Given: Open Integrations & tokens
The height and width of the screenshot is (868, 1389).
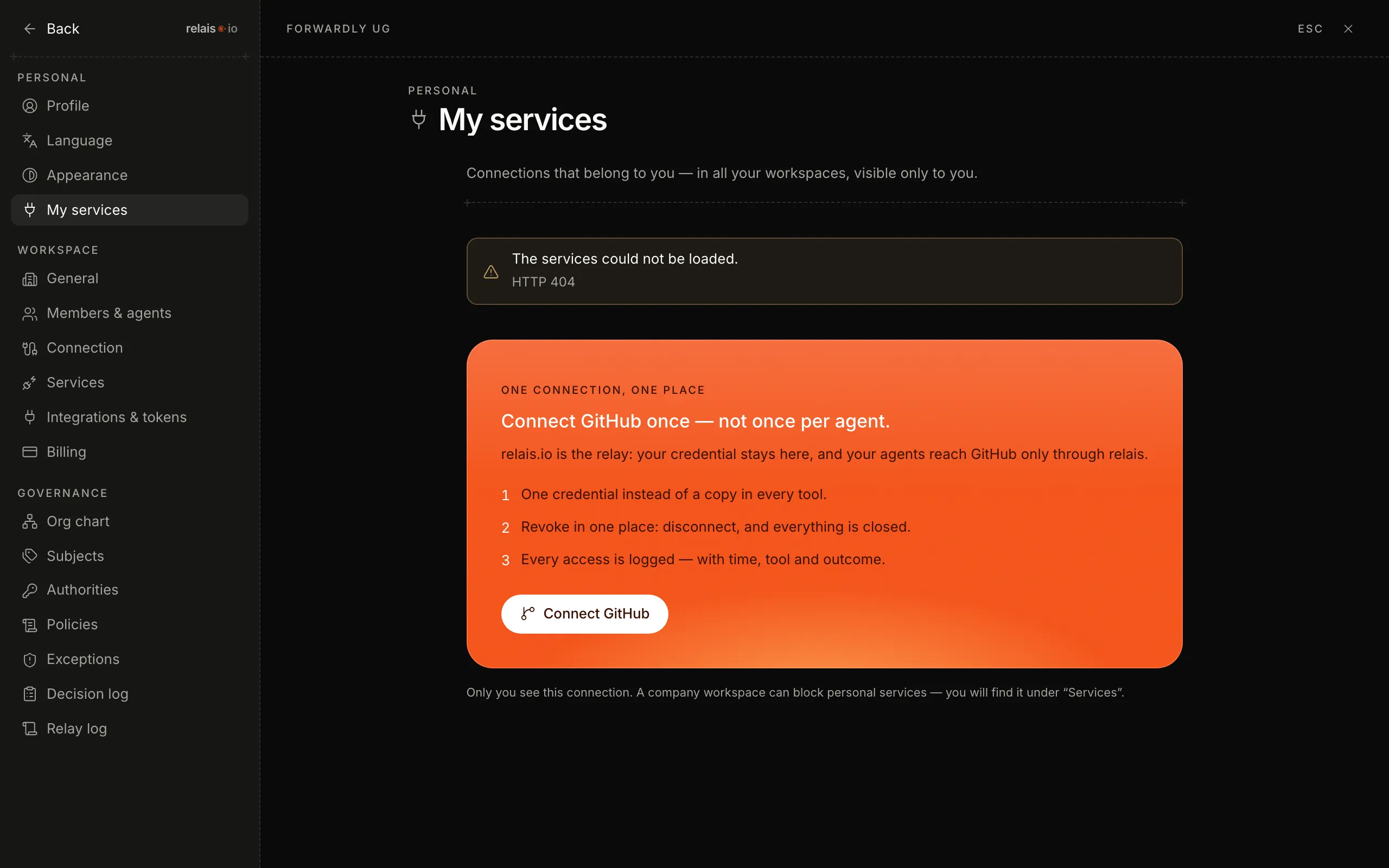Looking at the screenshot, I should pos(129,417).
